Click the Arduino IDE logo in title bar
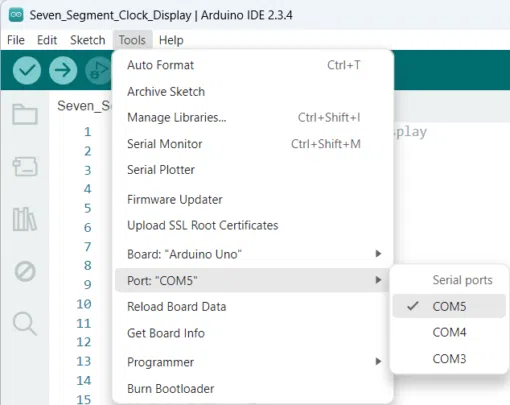The image size is (510, 405). pyautogui.click(x=16, y=15)
